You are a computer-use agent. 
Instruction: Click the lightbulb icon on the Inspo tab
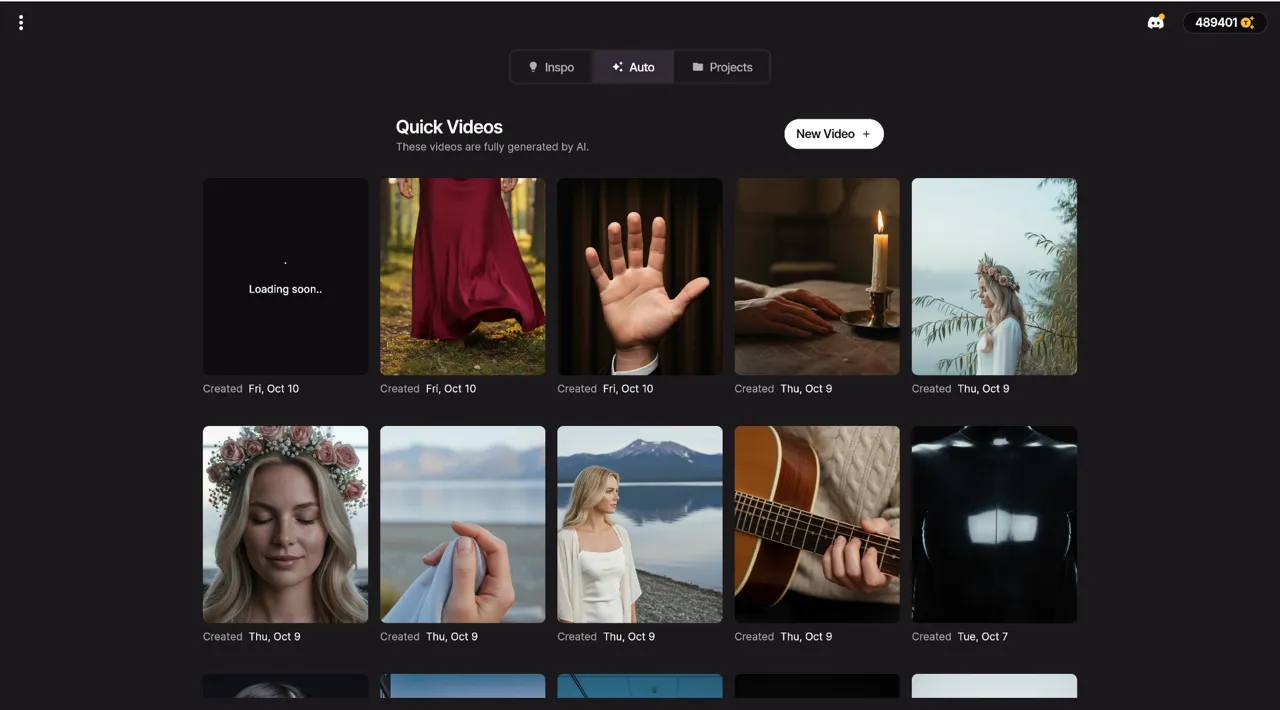533,67
